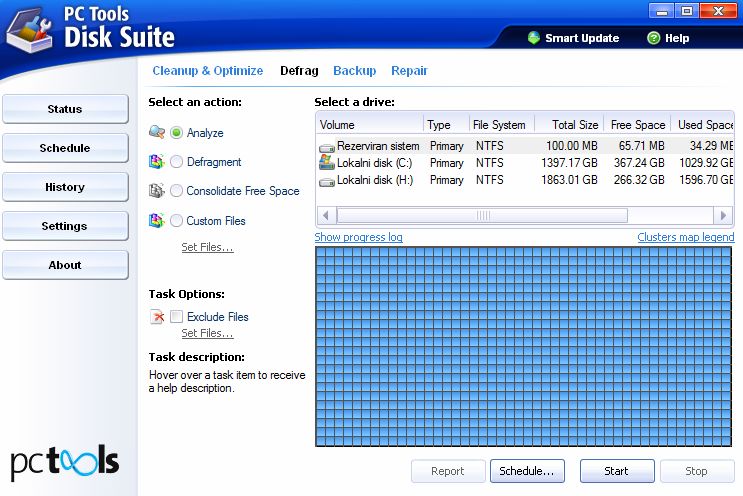Click the drive list scroll left arrow
Image resolution: width=743 pixels, height=496 pixels.
(326, 216)
